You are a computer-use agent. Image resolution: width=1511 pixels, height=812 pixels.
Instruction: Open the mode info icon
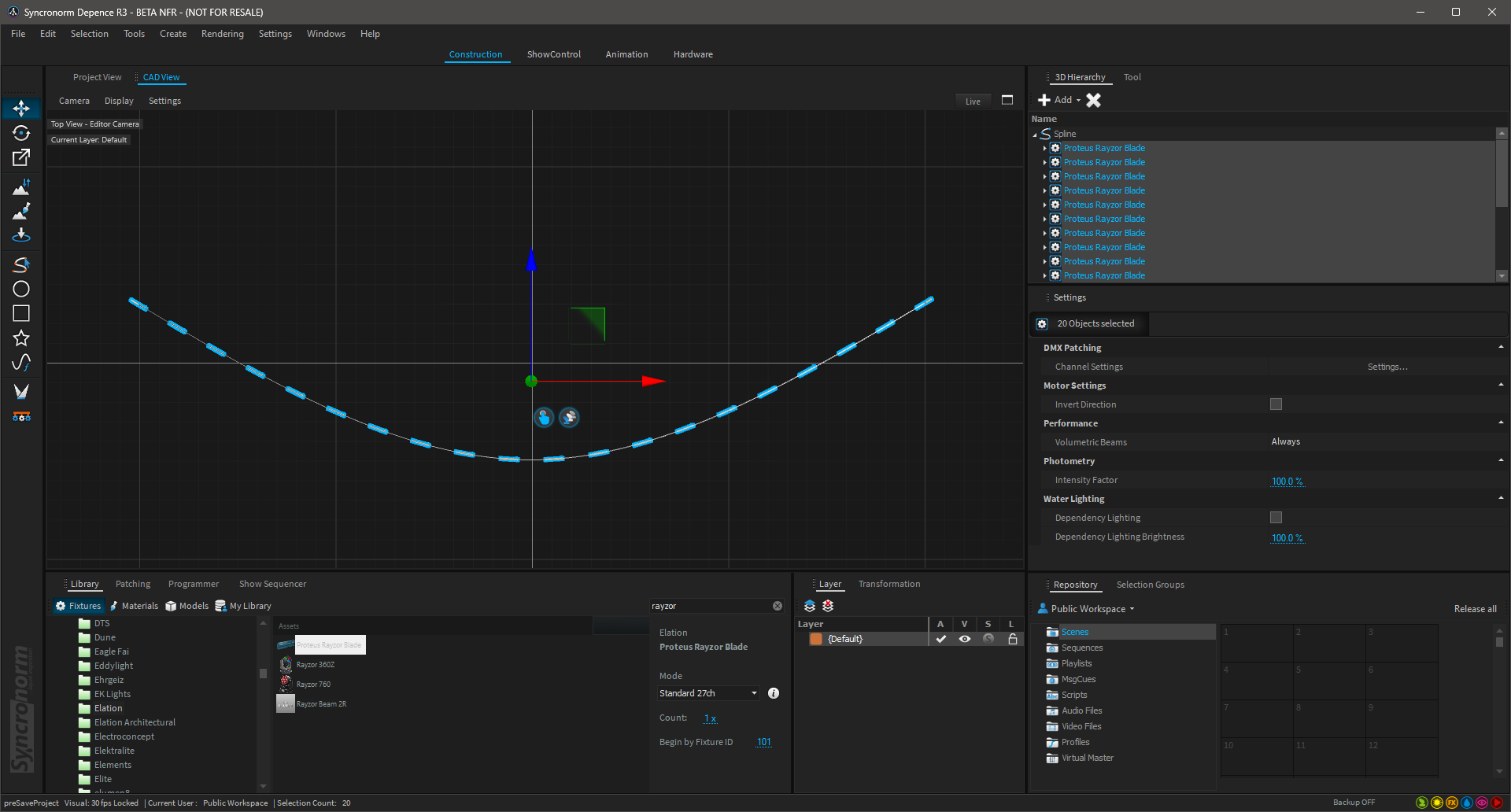[x=774, y=693]
